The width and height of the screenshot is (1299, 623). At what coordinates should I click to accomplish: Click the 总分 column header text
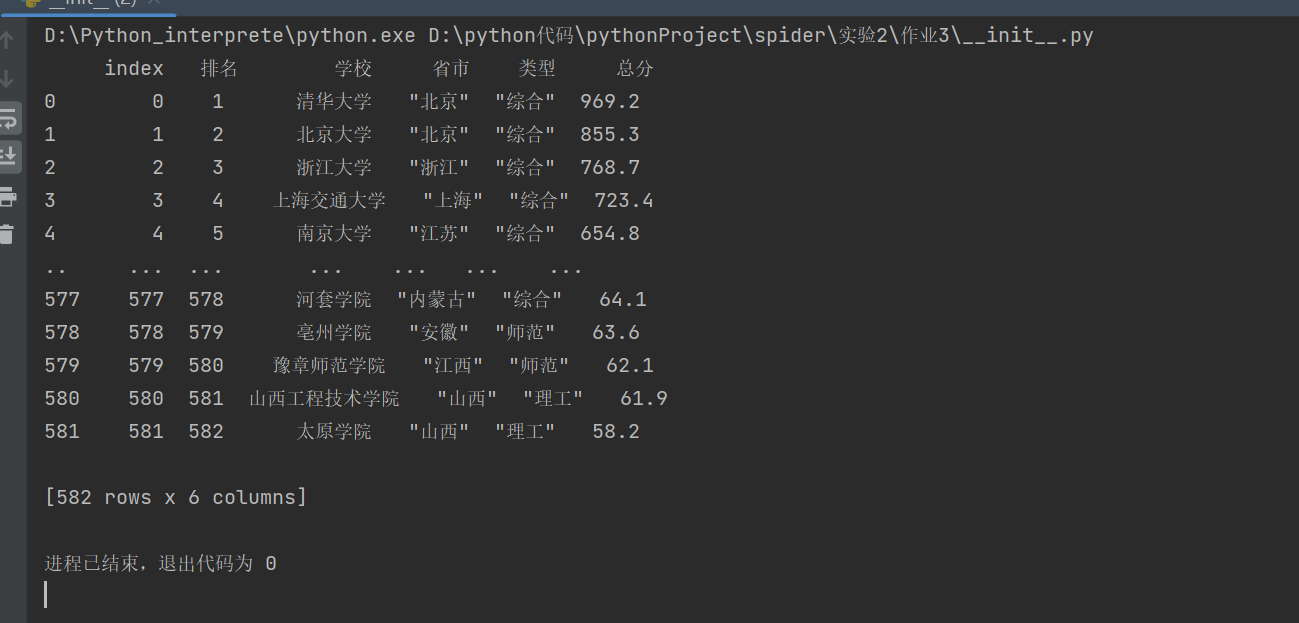click(635, 69)
